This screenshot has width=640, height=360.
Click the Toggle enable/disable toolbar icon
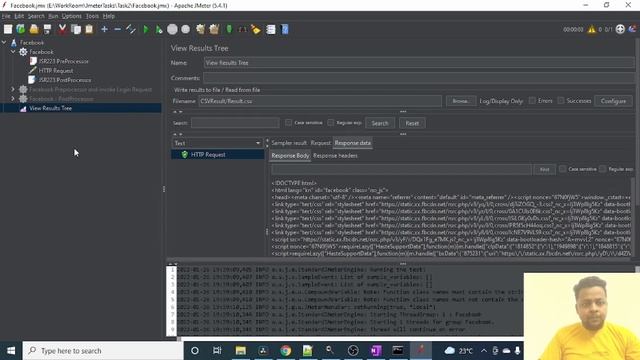pos(131,29)
